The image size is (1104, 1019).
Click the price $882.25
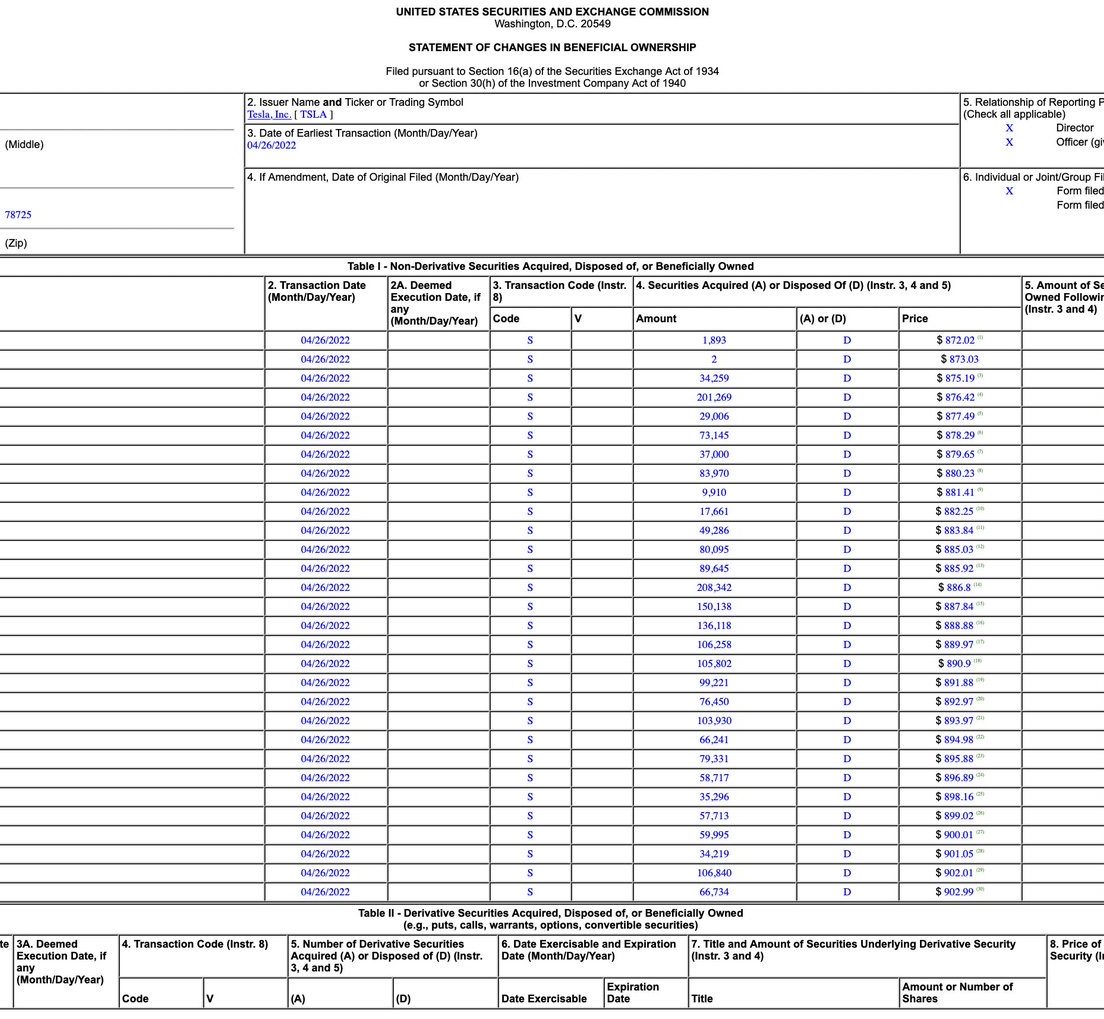(x=955, y=511)
